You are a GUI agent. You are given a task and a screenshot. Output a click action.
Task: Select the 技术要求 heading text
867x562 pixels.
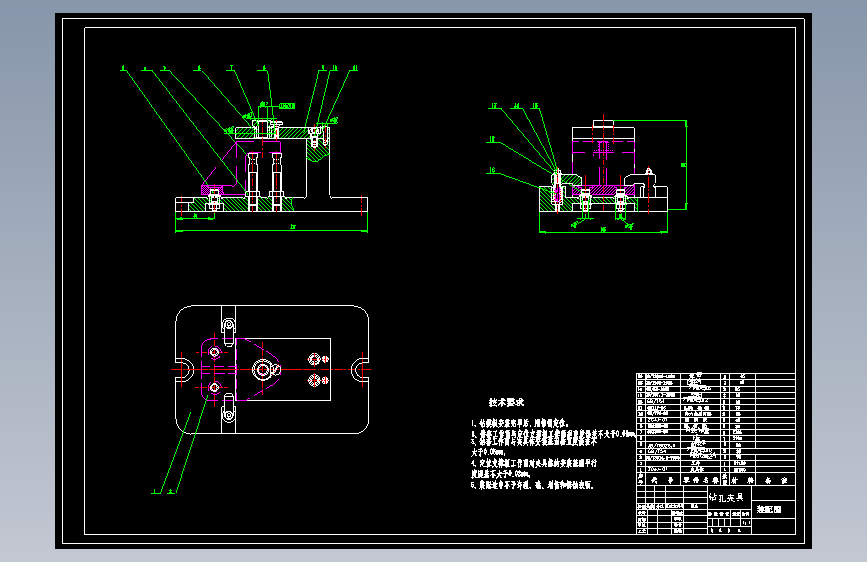click(506, 402)
